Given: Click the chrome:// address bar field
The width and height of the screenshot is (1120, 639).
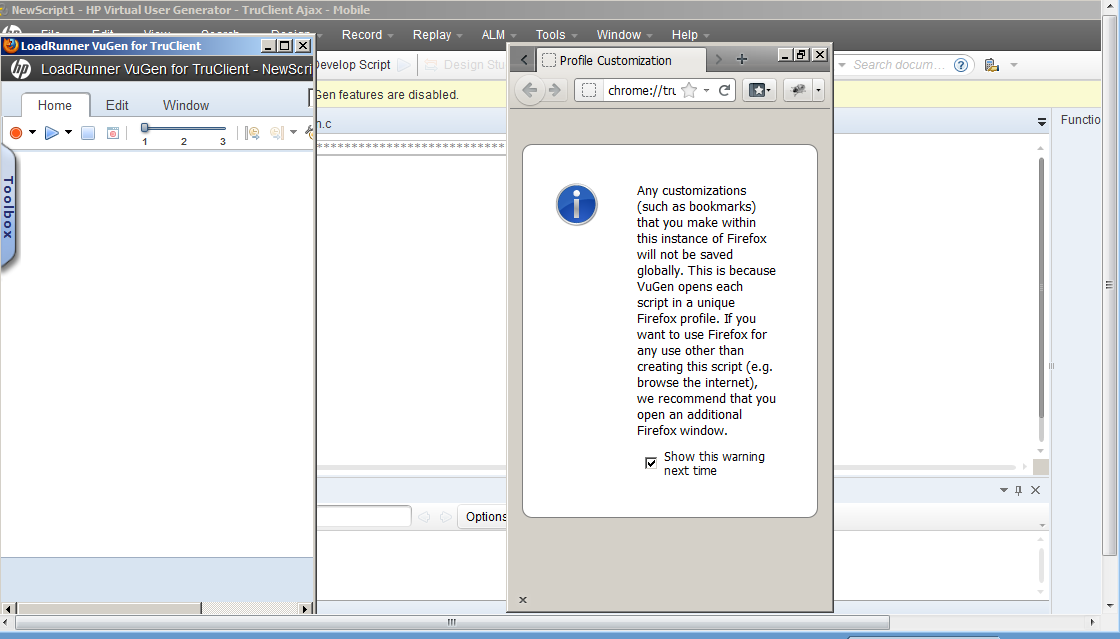Looking at the screenshot, I should 641,91.
